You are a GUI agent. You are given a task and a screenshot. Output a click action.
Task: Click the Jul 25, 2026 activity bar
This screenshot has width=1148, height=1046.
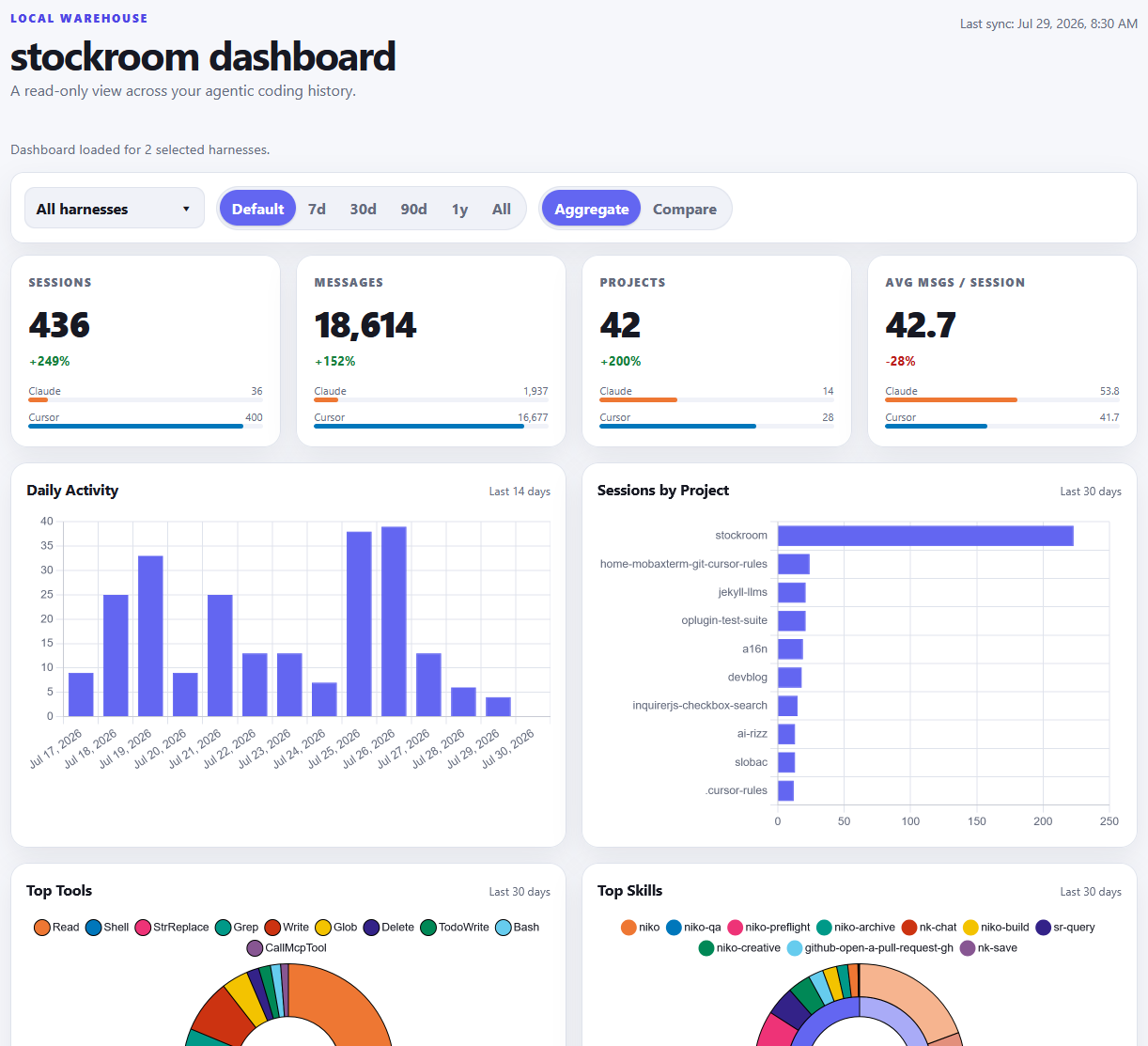click(x=359, y=624)
